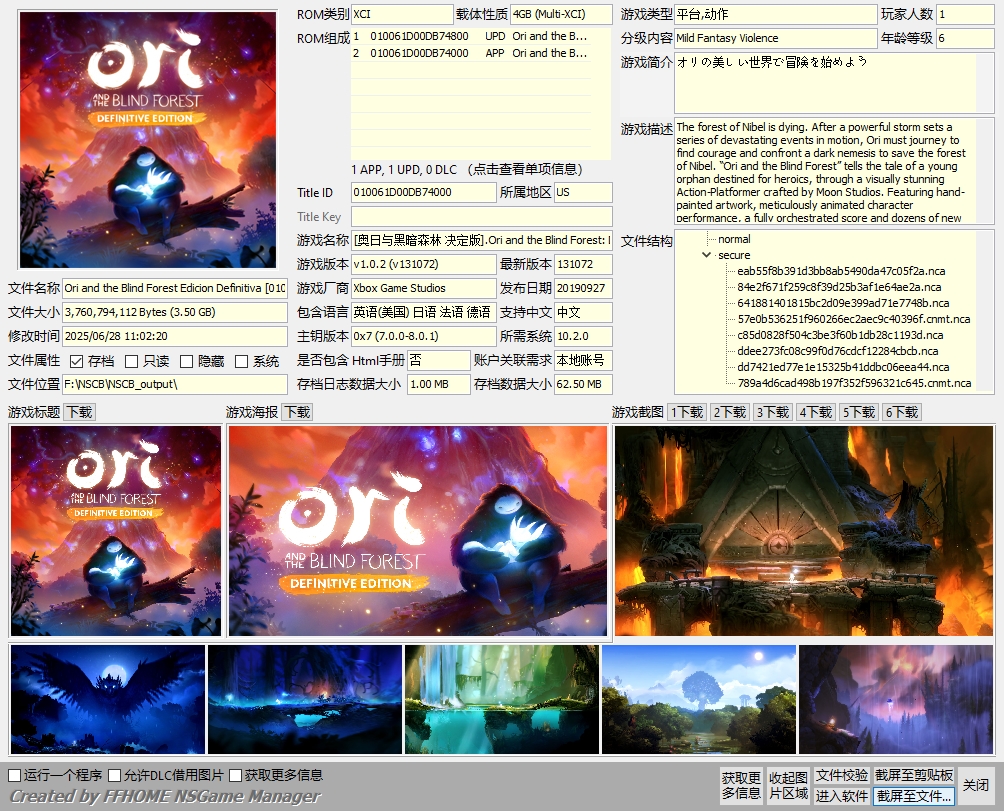Enable 获取更多信息 checkbox
The width and height of the screenshot is (1004, 811).
(x=235, y=775)
